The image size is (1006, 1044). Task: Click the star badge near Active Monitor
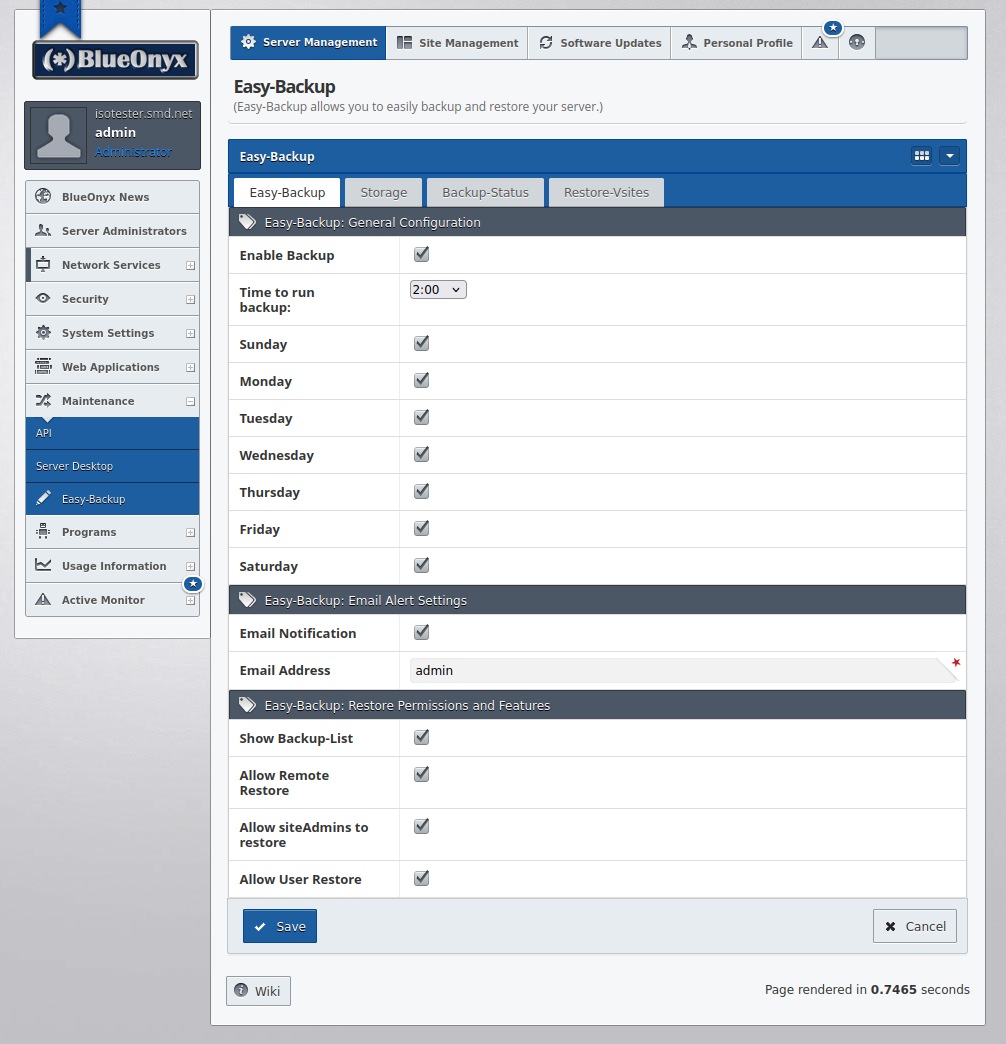(x=193, y=584)
